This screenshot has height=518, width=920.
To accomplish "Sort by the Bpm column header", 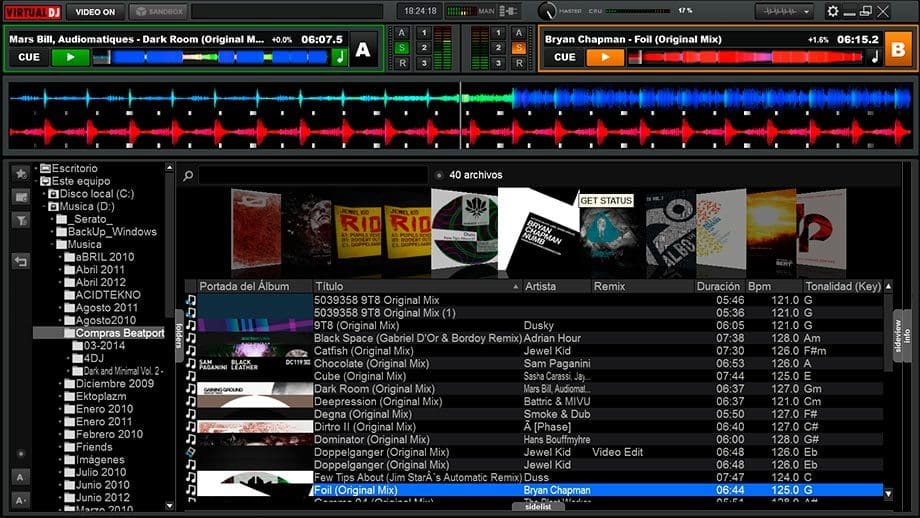I will pos(773,286).
